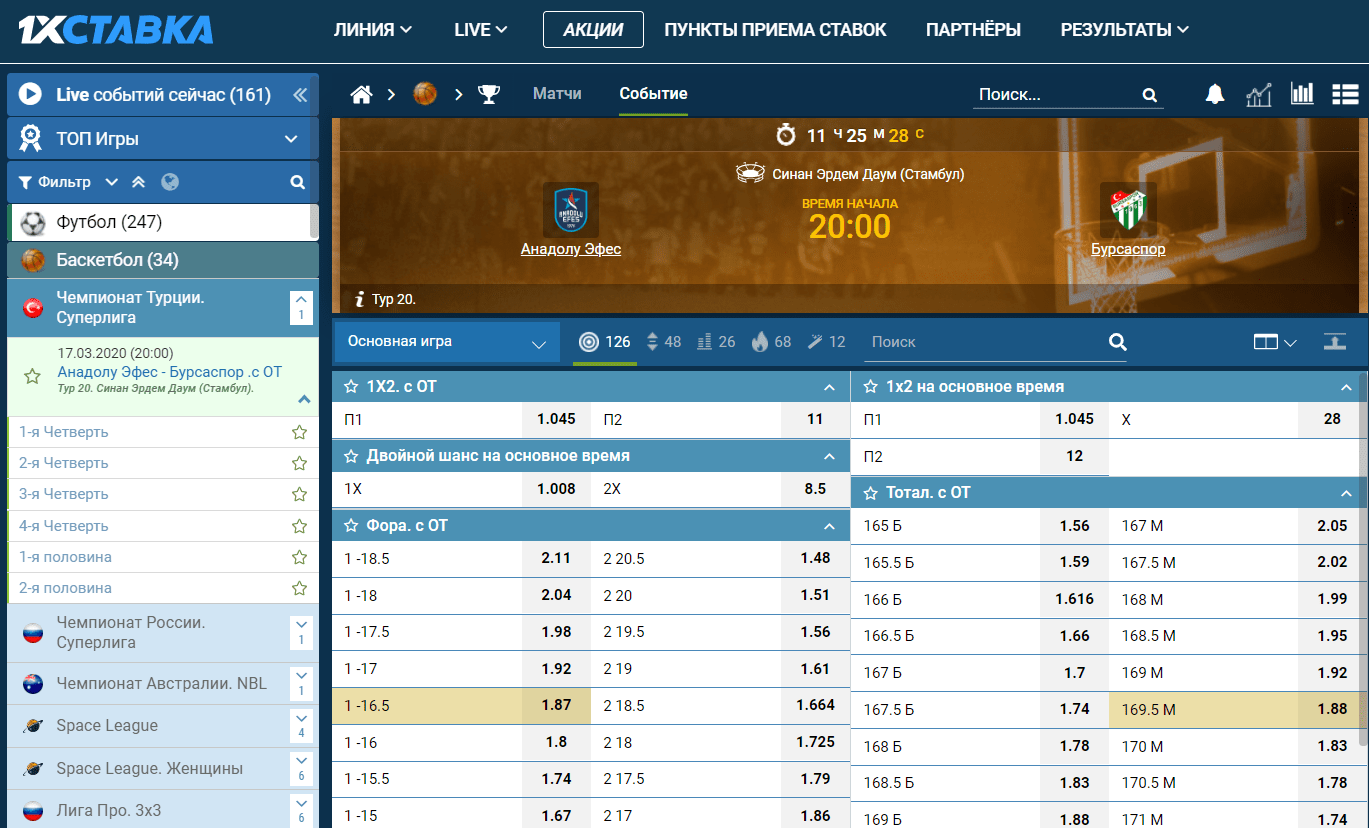Viewport: 1369px width, 828px height.
Task: Click the trophy icon in breadcrumb
Action: pos(489,94)
